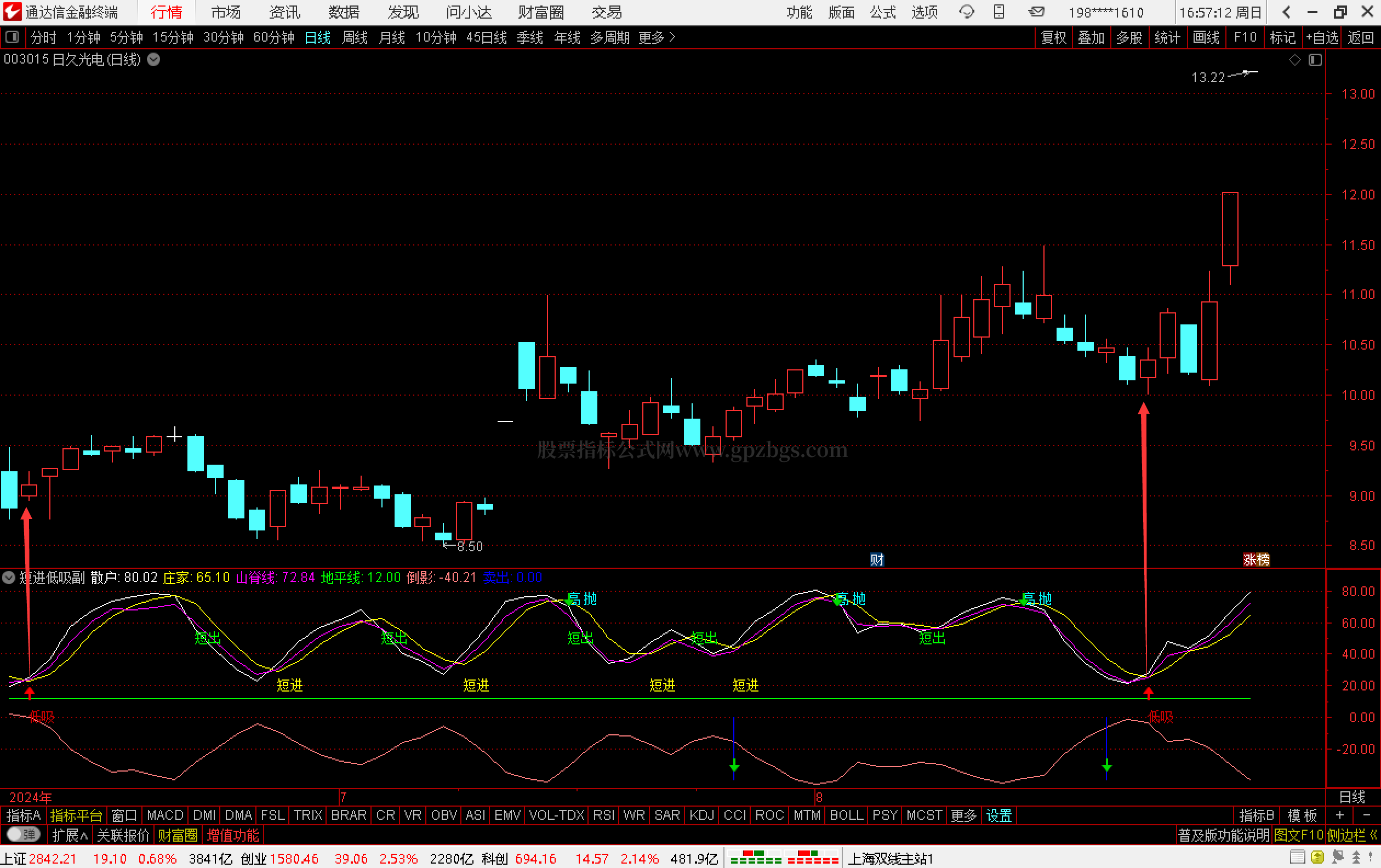Click the 13.22 high price label

pos(1208,77)
